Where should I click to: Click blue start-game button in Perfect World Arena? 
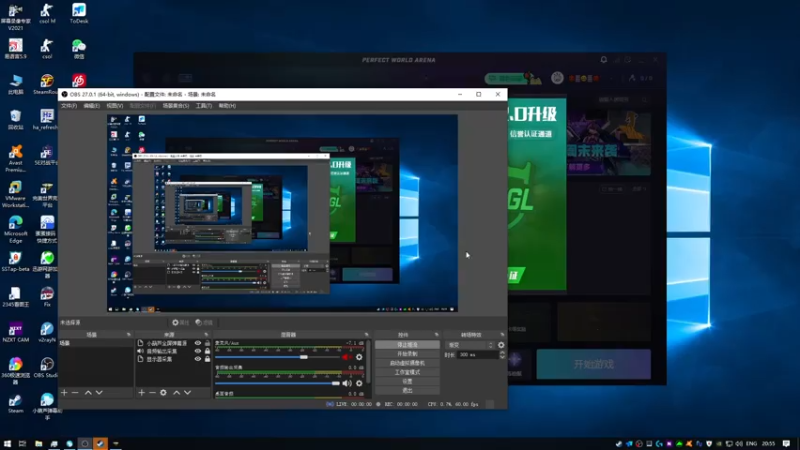point(593,364)
